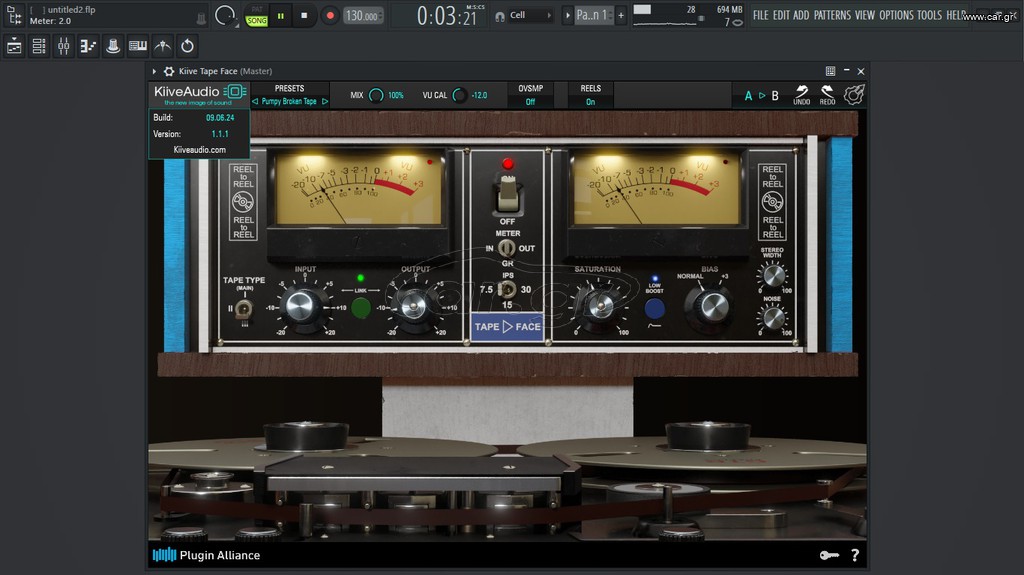
Task: Click the SATURATION knob
Action: pos(600,305)
